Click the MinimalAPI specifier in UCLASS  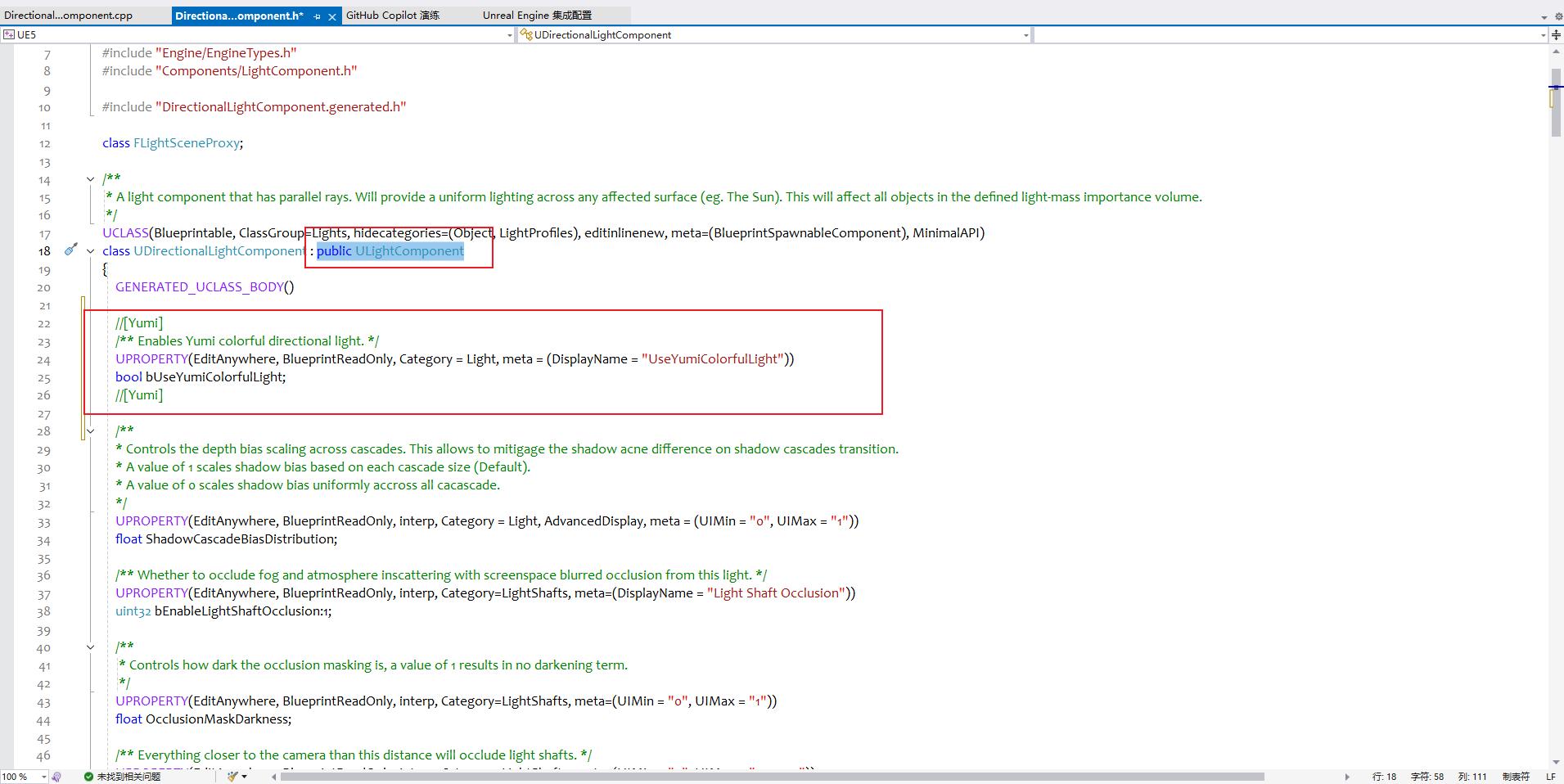click(x=946, y=233)
